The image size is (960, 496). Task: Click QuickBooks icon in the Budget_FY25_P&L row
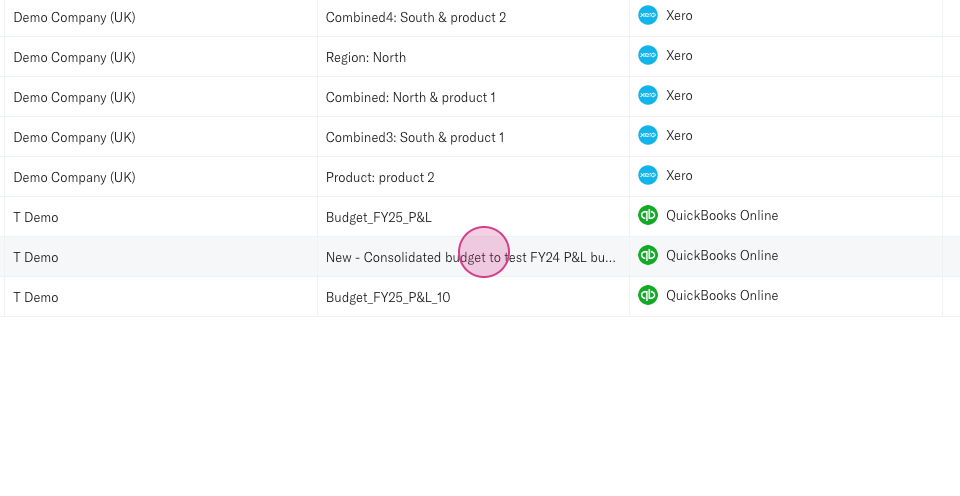click(x=648, y=215)
